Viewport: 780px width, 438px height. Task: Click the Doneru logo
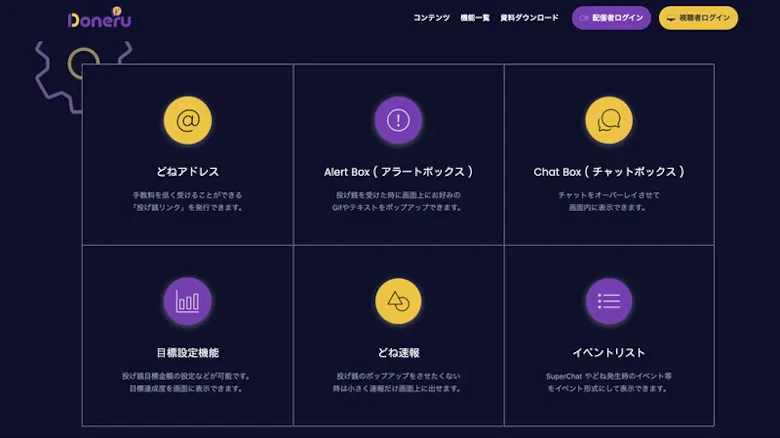(99, 18)
